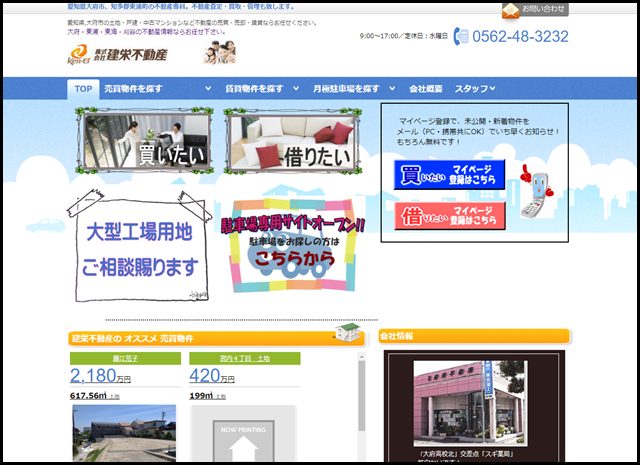
Task: Expand the chevron next to 月極駐車場を探す
Action: 392,88
